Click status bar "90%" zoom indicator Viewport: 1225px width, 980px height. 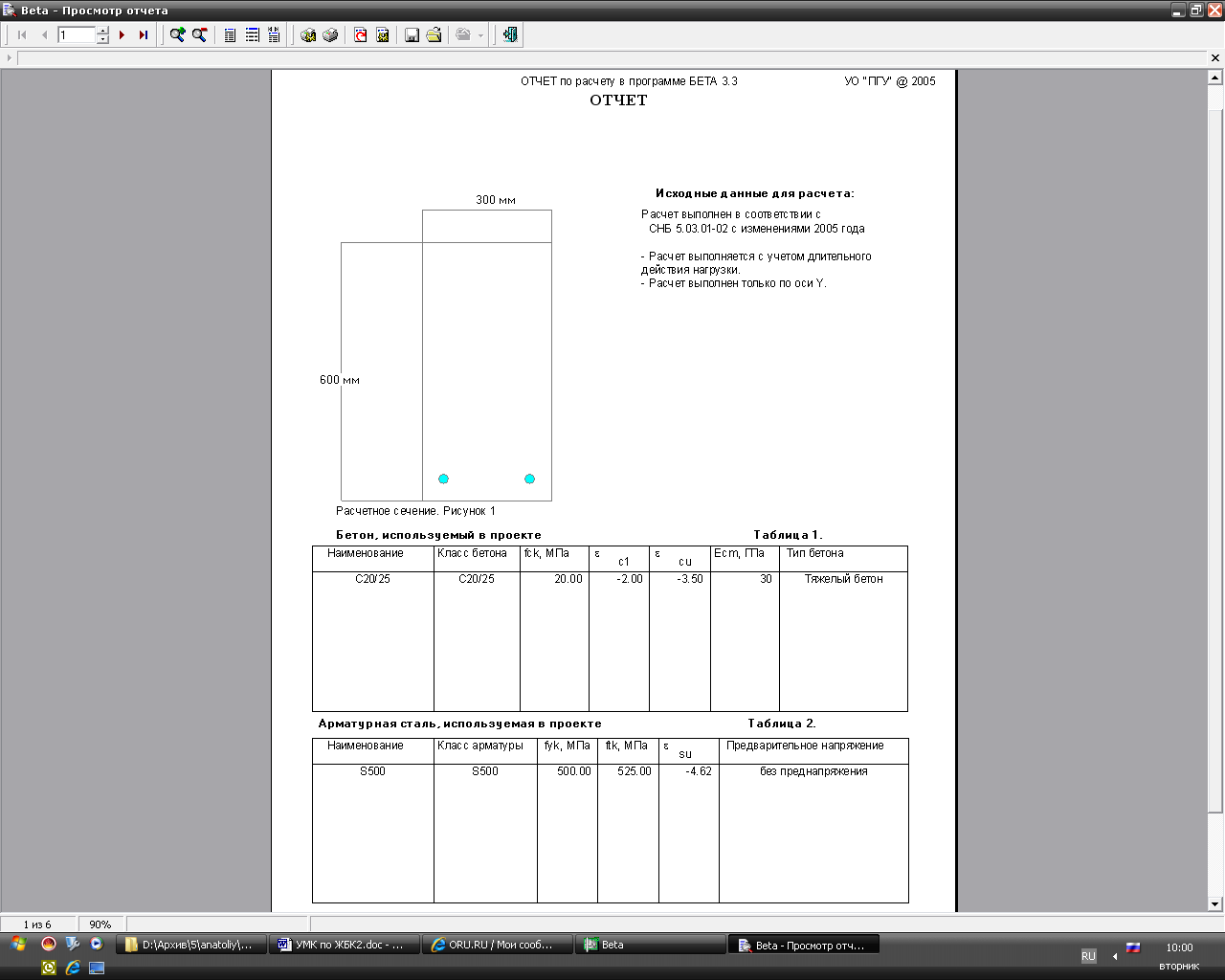[x=100, y=924]
